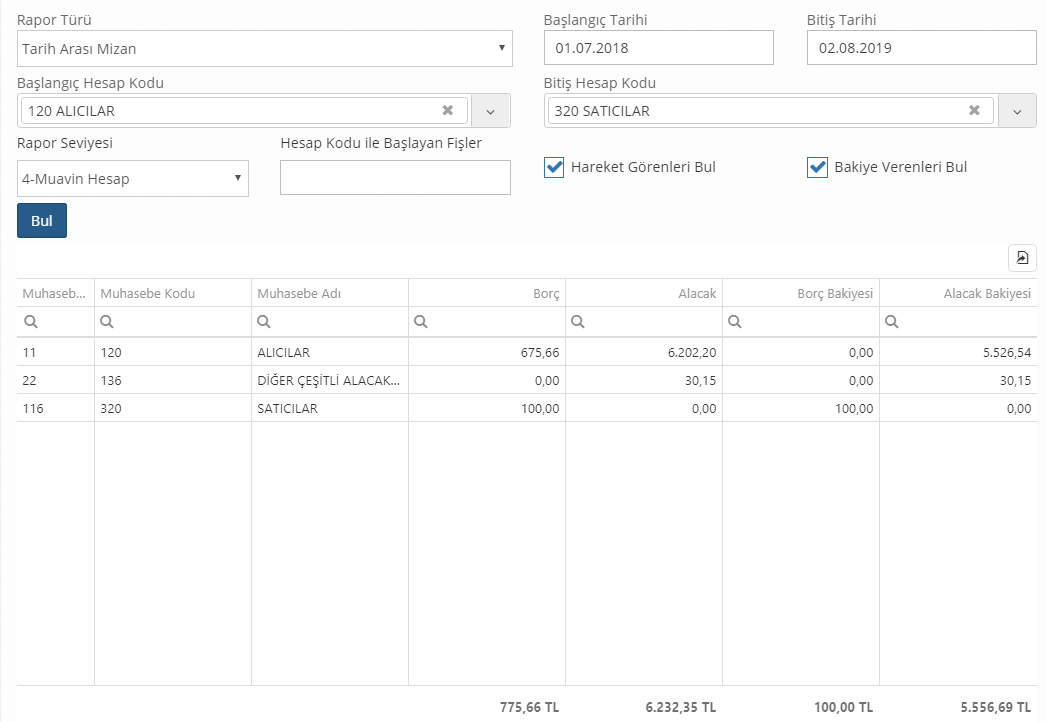Open the Rapor Türü dropdown
Screen dimensions: 1047x722
click(x=265, y=48)
